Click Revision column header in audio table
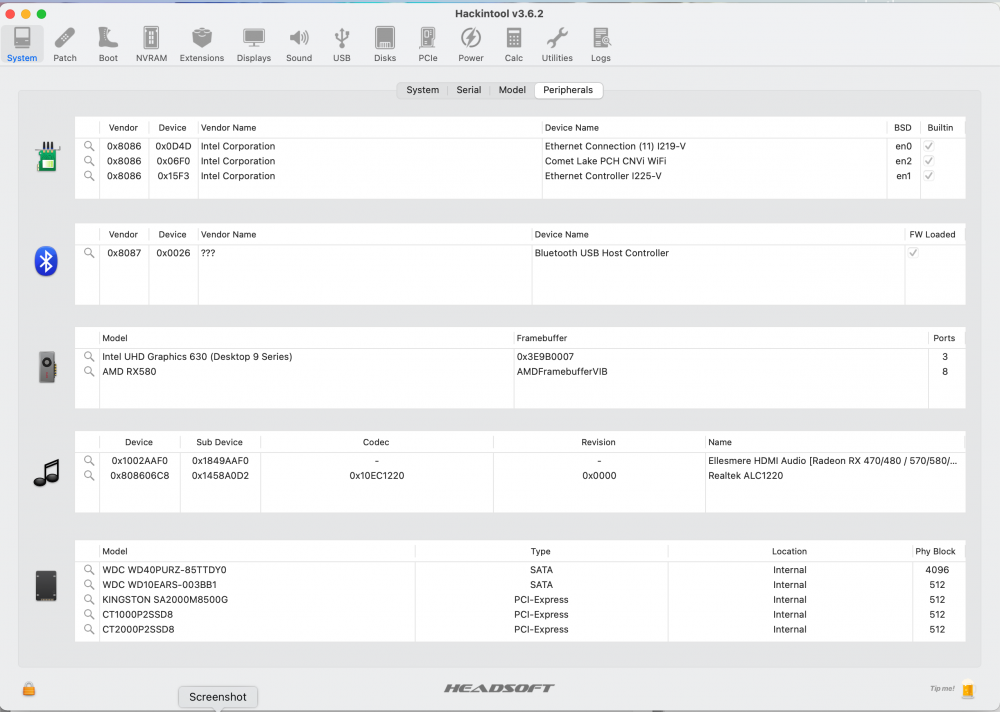 click(598, 442)
